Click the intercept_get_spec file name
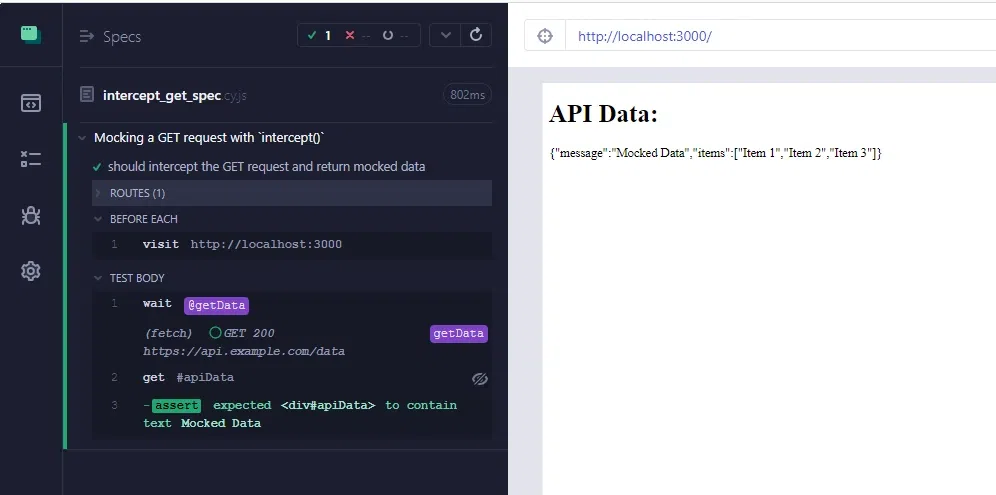The width and height of the screenshot is (996, 495). tap(161, 95)
